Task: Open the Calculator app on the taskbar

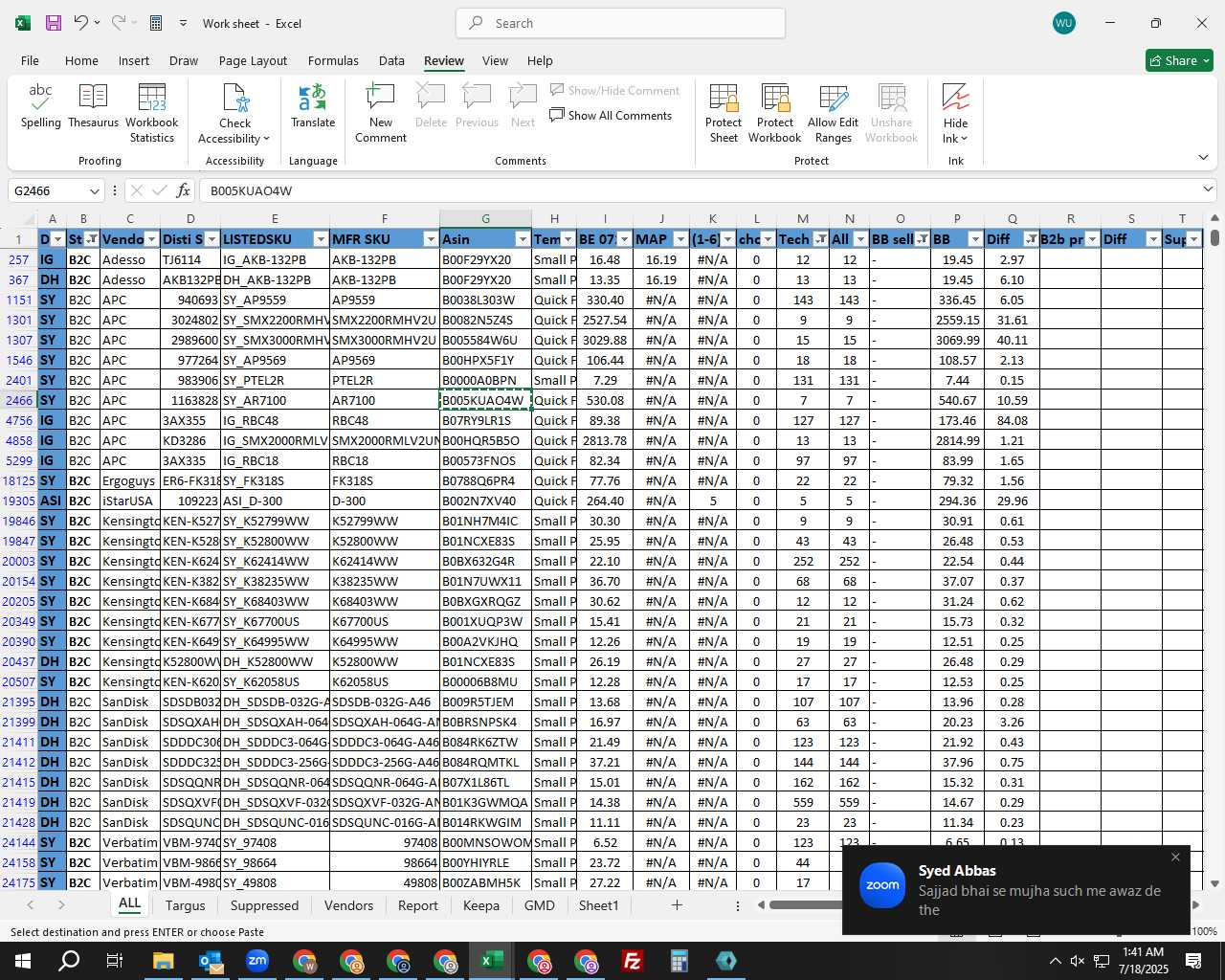Action: (679, 961)
